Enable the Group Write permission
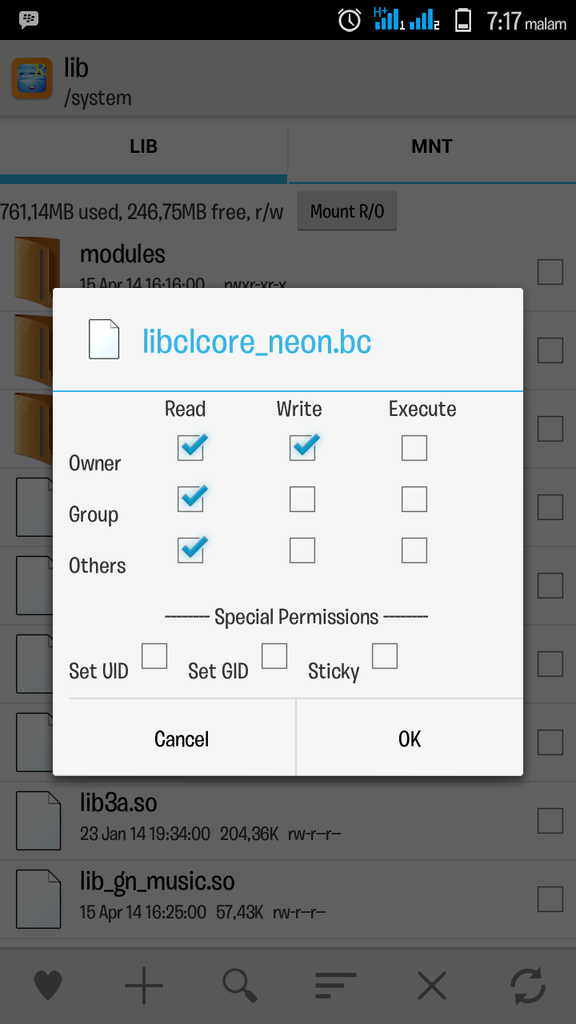 [x=302, y=499]
